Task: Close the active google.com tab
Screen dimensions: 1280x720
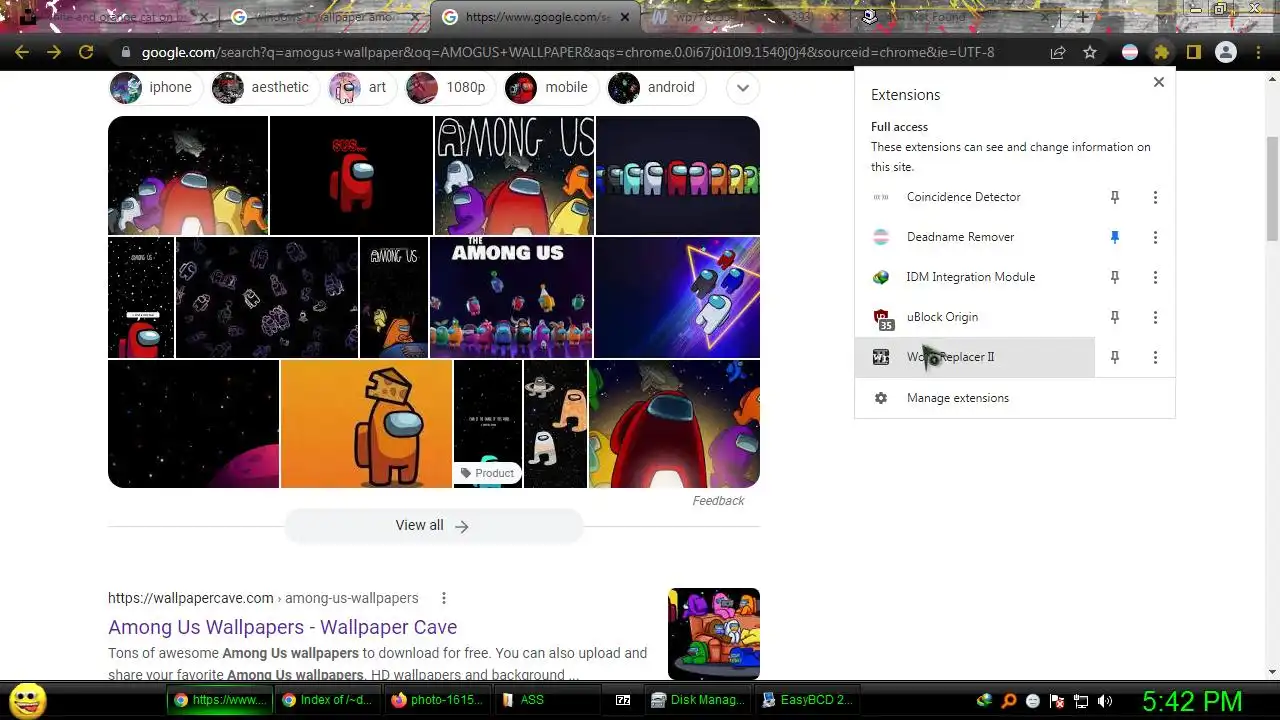Action: pos(626,17)
